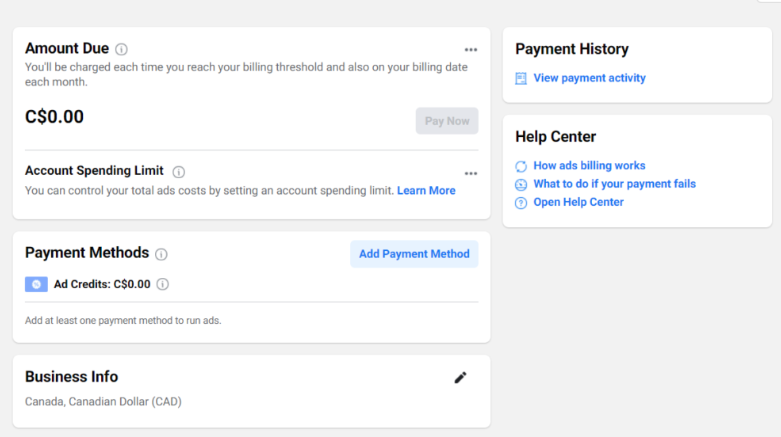Click the icon beside How ads billing works

[x=521, y=166]
